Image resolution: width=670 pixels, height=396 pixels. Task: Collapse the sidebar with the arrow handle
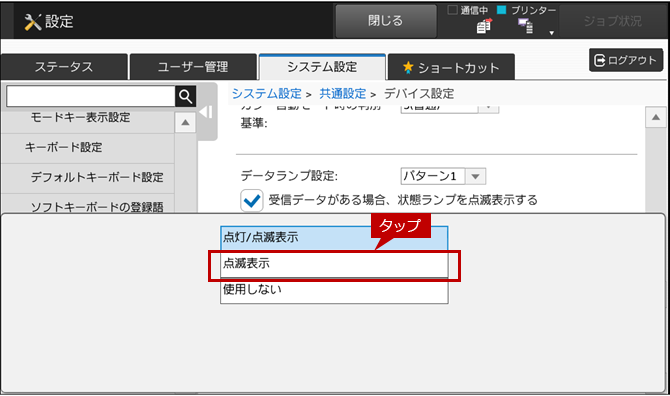(206, 112)
